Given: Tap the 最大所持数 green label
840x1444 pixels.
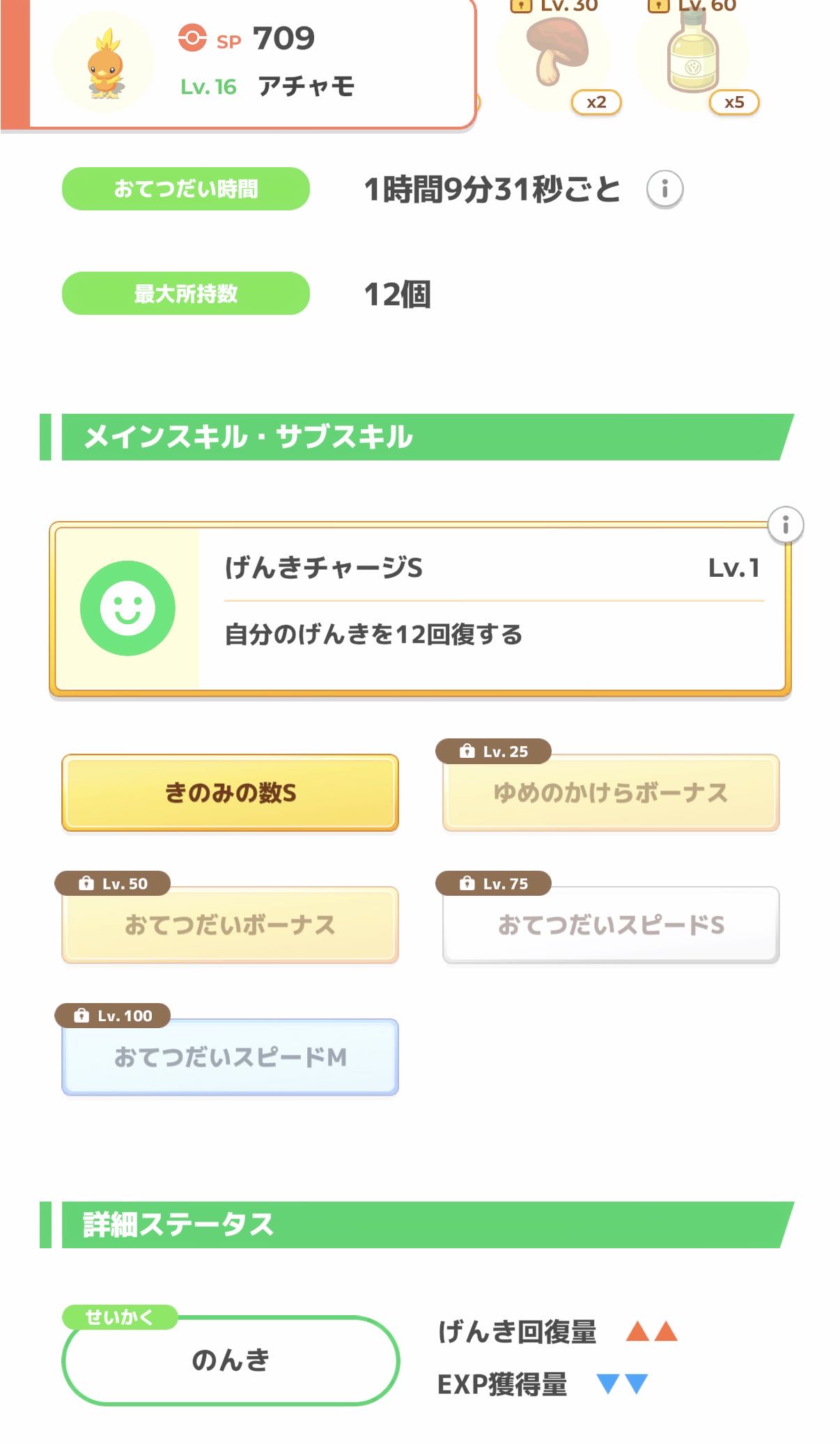Looking at the screenshot, I should [x=185, y=293].
